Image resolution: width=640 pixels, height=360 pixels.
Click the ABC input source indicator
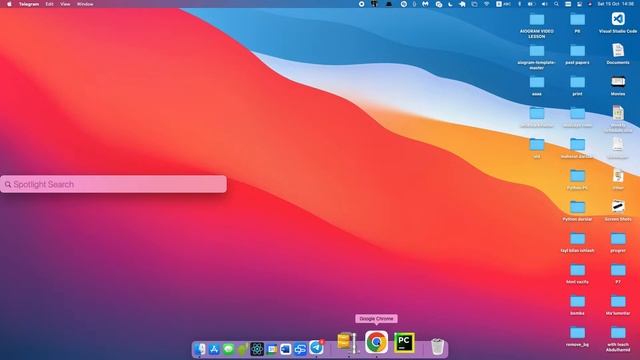(x=503, y=4)
